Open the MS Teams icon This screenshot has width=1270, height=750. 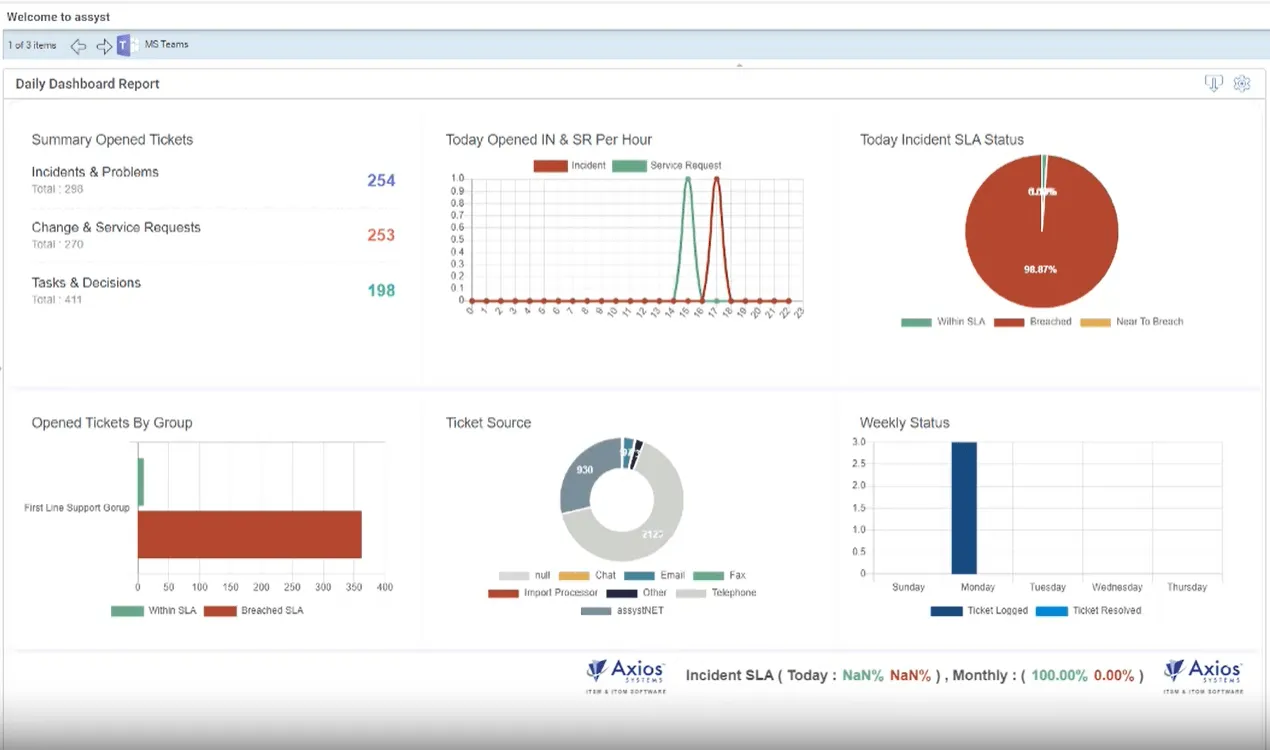tap(126, 45)
